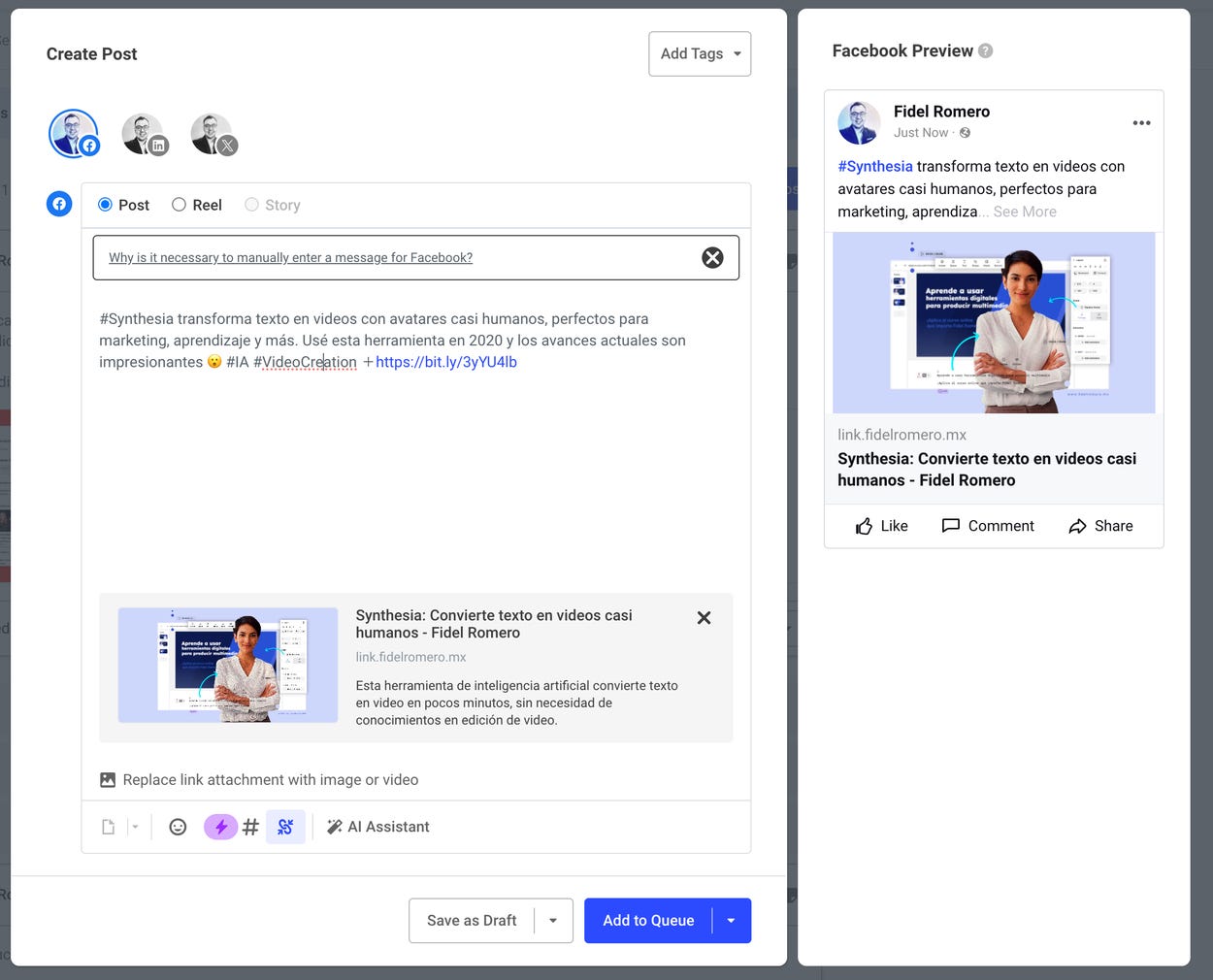
Task: Click the Facebook Preview help question icon
Action: coord(985,50)
